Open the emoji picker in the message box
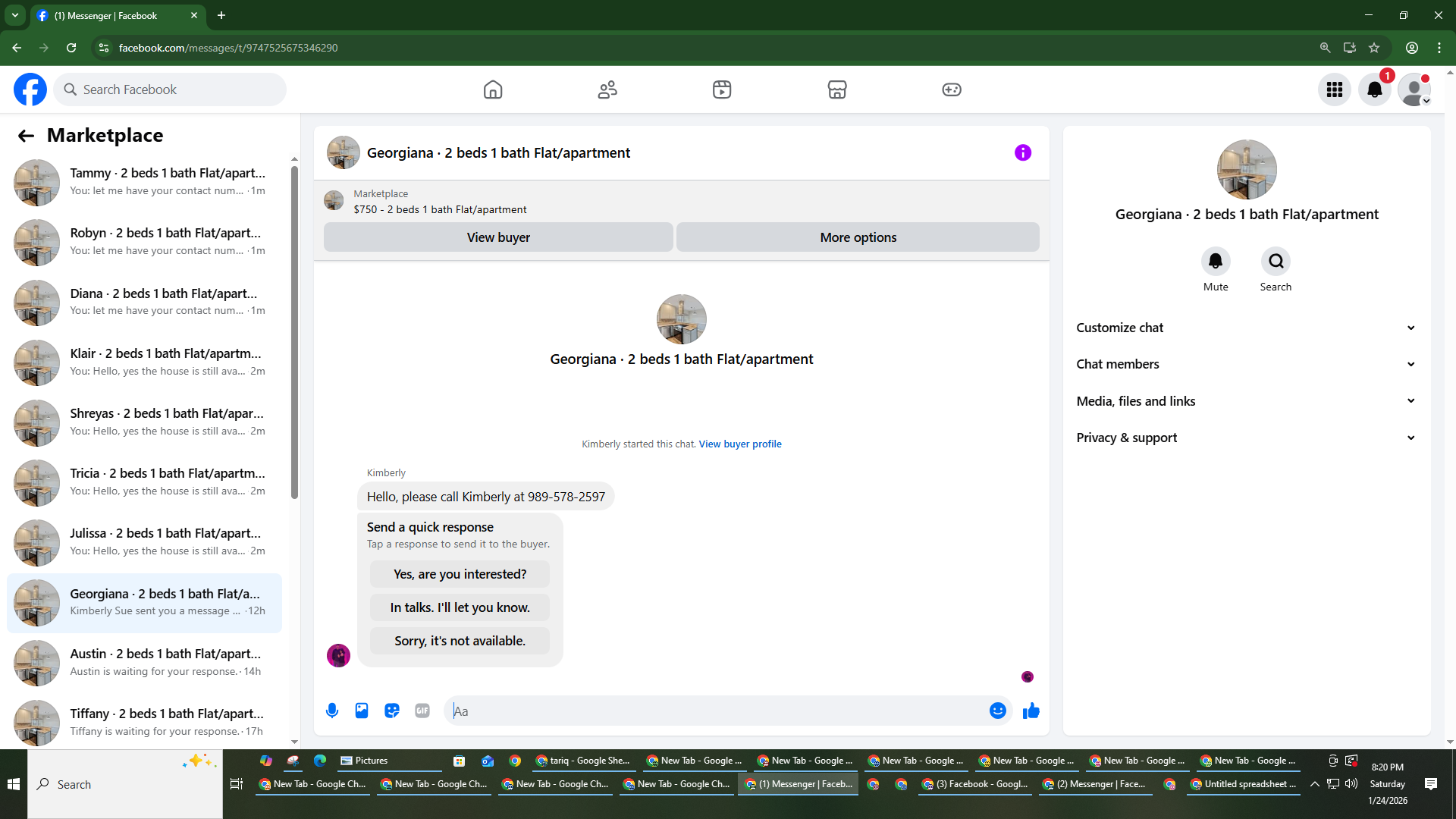Image resolution: width=1456 pixels, height=819 pixels. [x=997, y=711]
